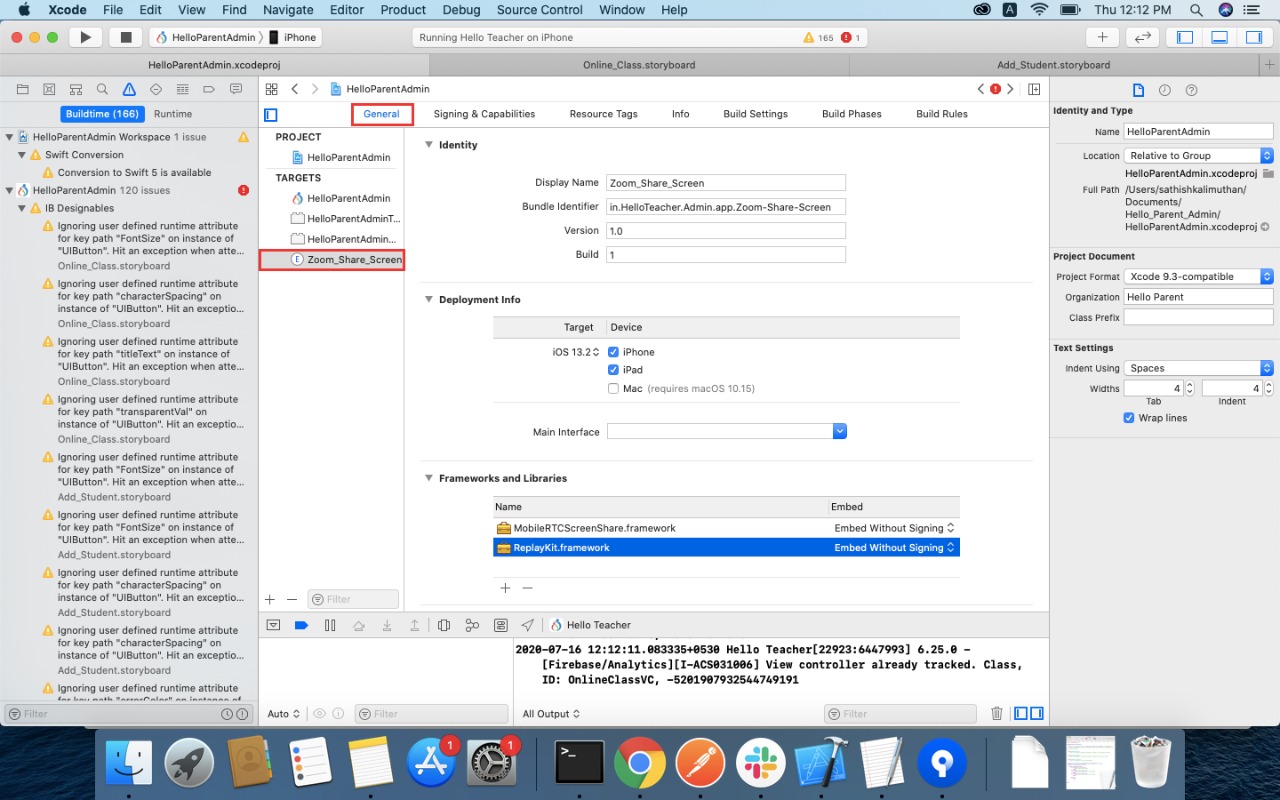Open Simulate Location arrow in the debug bar

pyautogui.click(x=528, y=626)
